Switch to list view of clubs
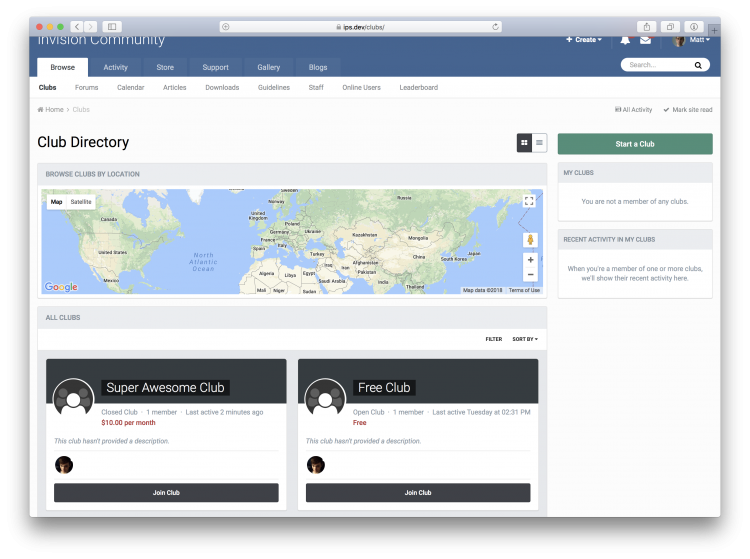Viewport: 750px width, 559px height. (x=540, y=142)
